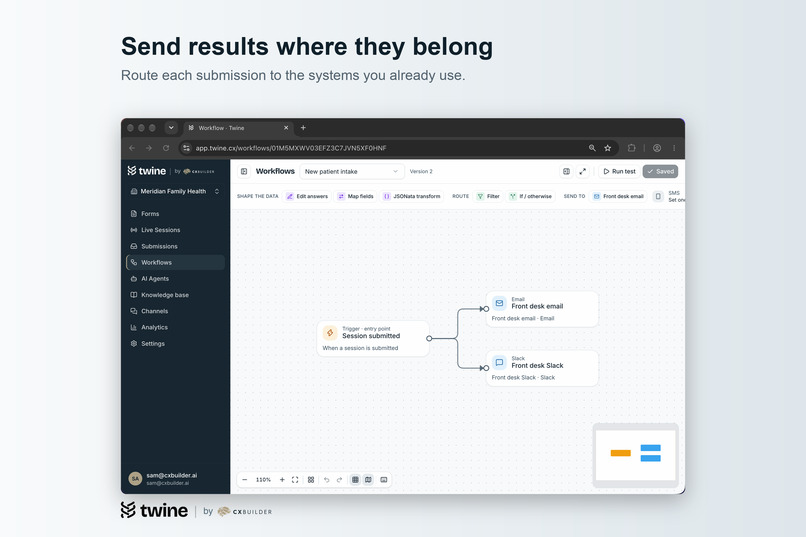
Task: Click the trigger lightning icon on the node
Action: [330, 333]
